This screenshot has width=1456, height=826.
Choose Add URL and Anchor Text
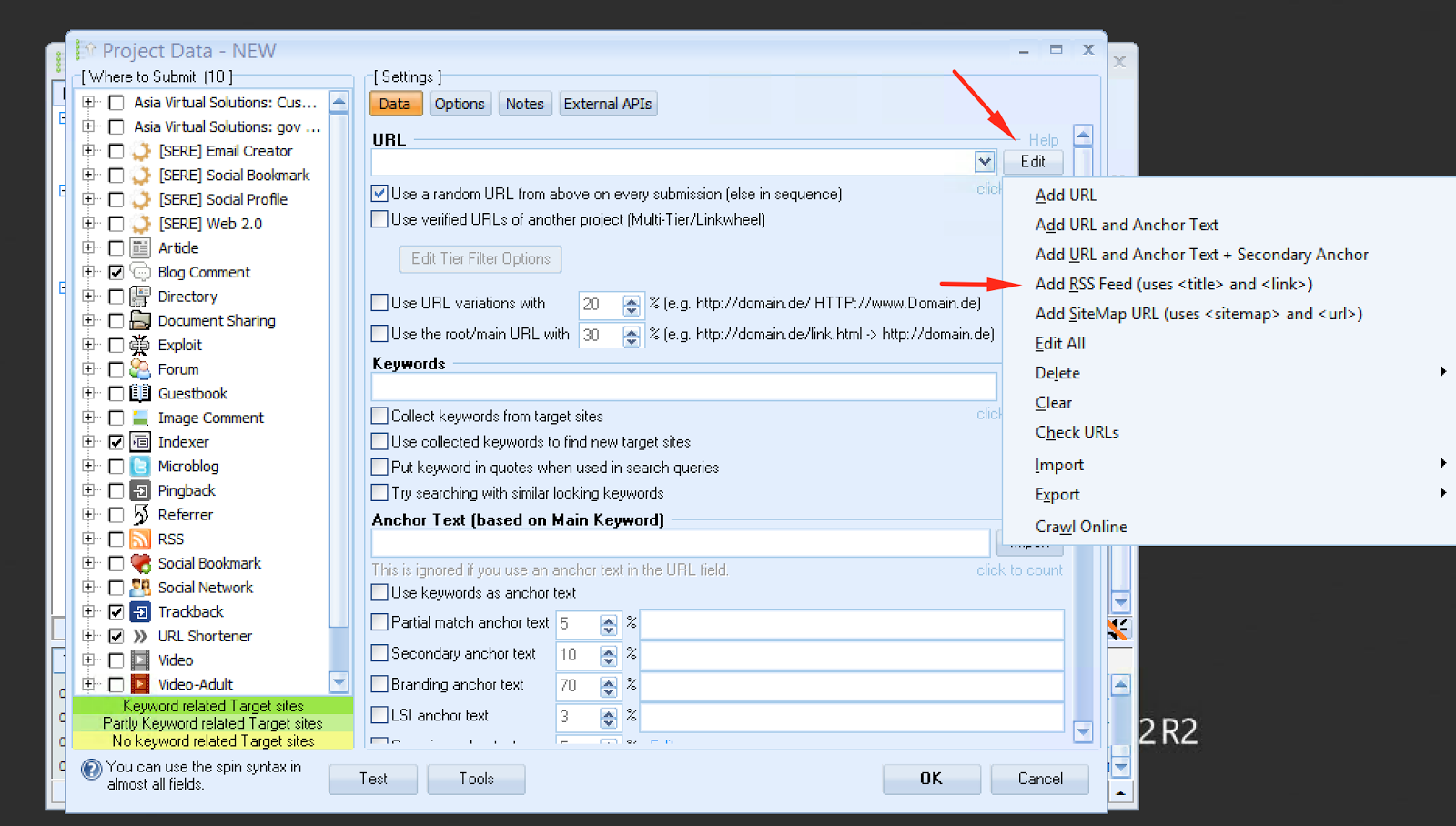[1127, 225]
